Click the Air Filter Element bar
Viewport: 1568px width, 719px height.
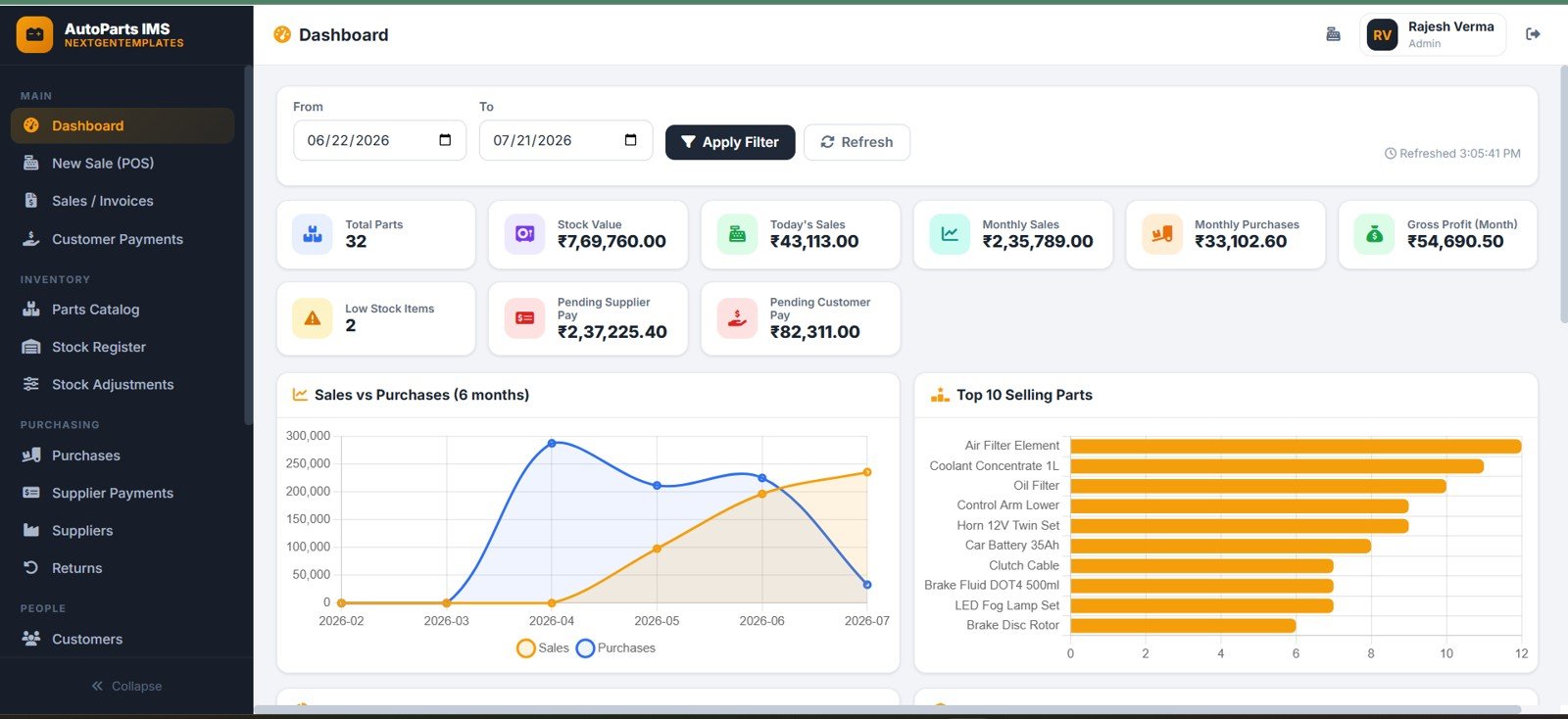pyautogui.click(x=1296, y=447)
